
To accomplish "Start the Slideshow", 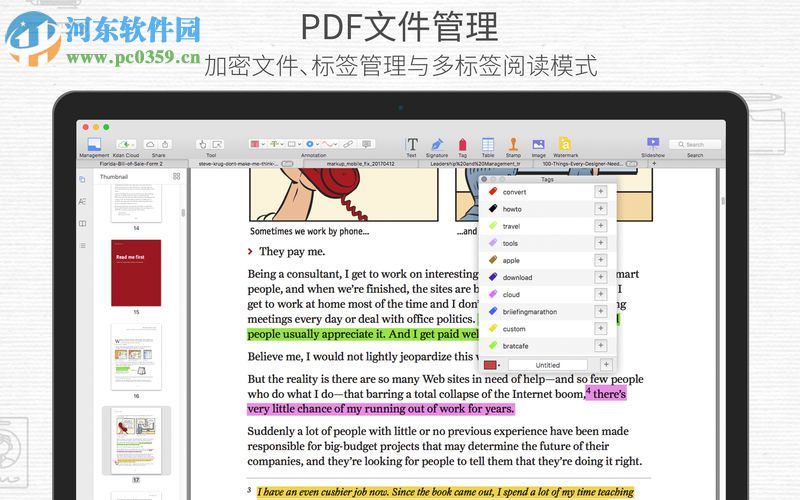I will click(653, 143).
